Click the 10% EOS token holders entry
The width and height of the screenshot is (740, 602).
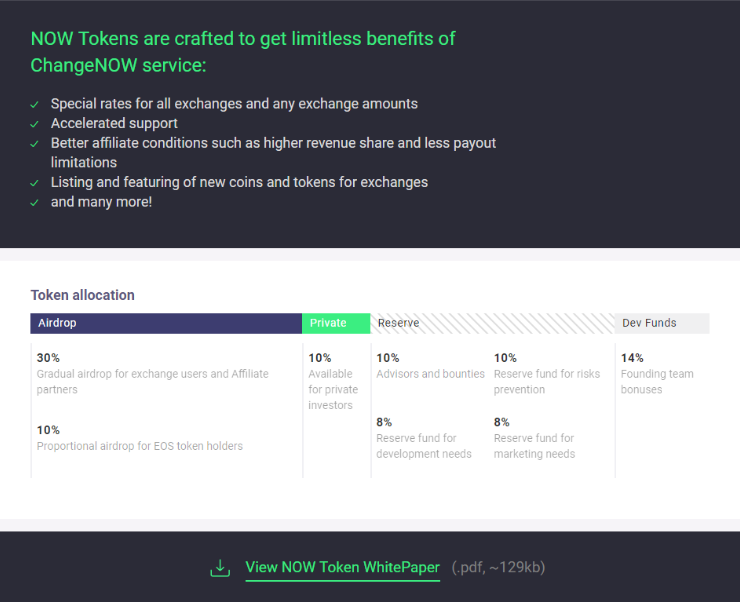pyautogui.click(x=140, y=438)
